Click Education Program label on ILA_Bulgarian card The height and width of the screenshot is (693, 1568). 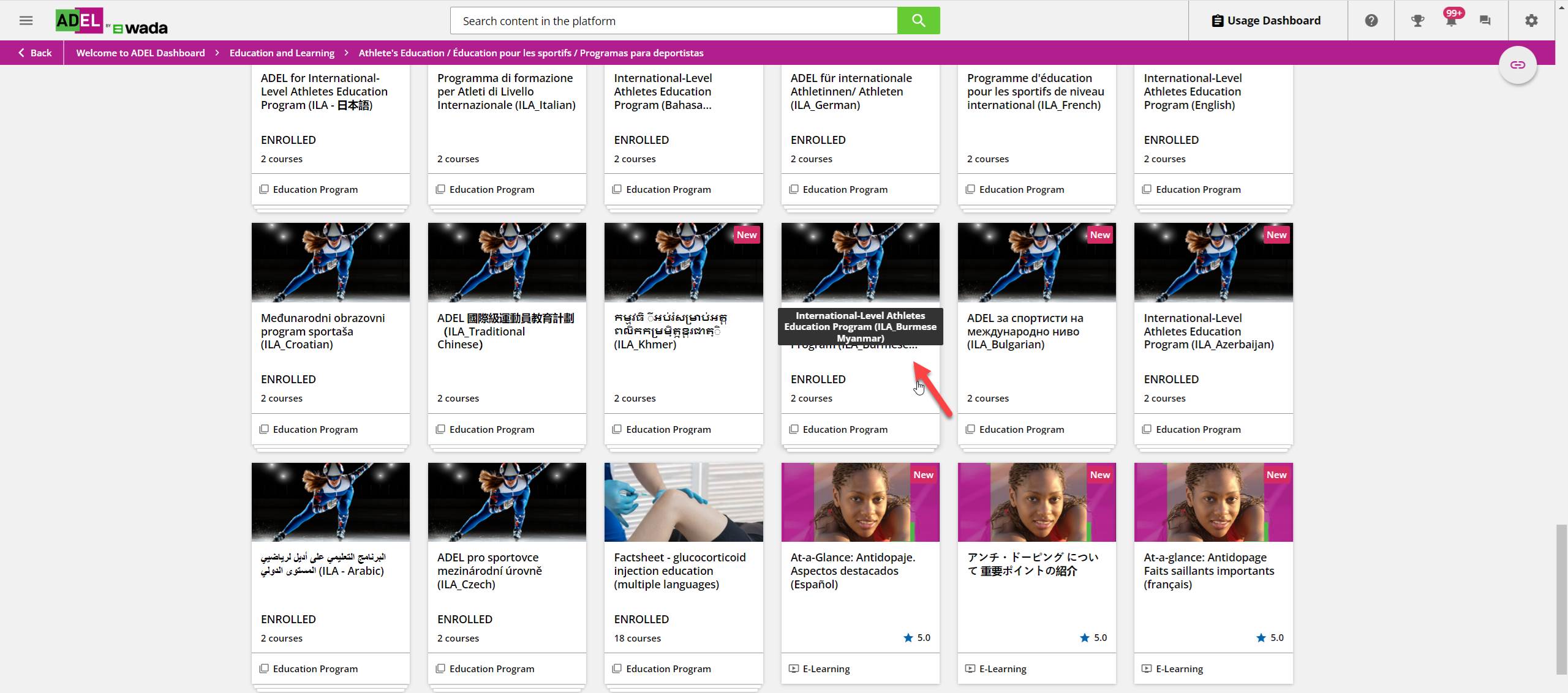pos(1022,429)
